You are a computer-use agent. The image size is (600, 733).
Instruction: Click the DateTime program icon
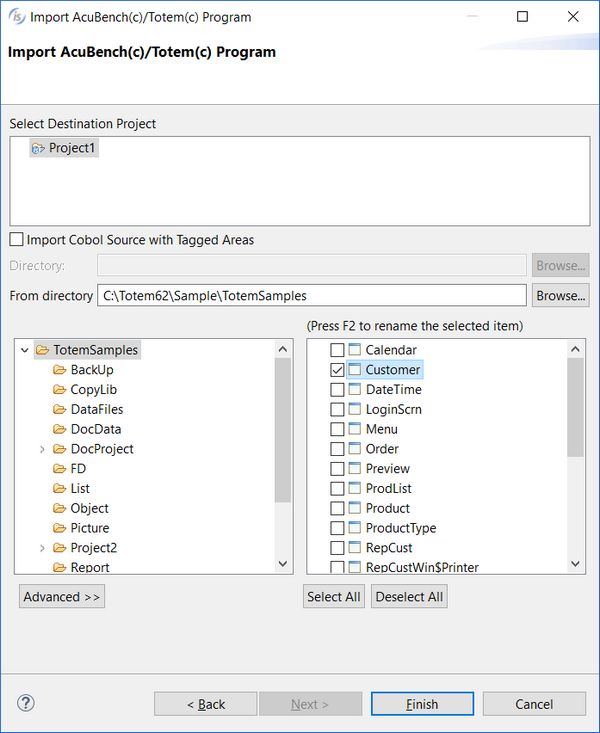(355, 389)
